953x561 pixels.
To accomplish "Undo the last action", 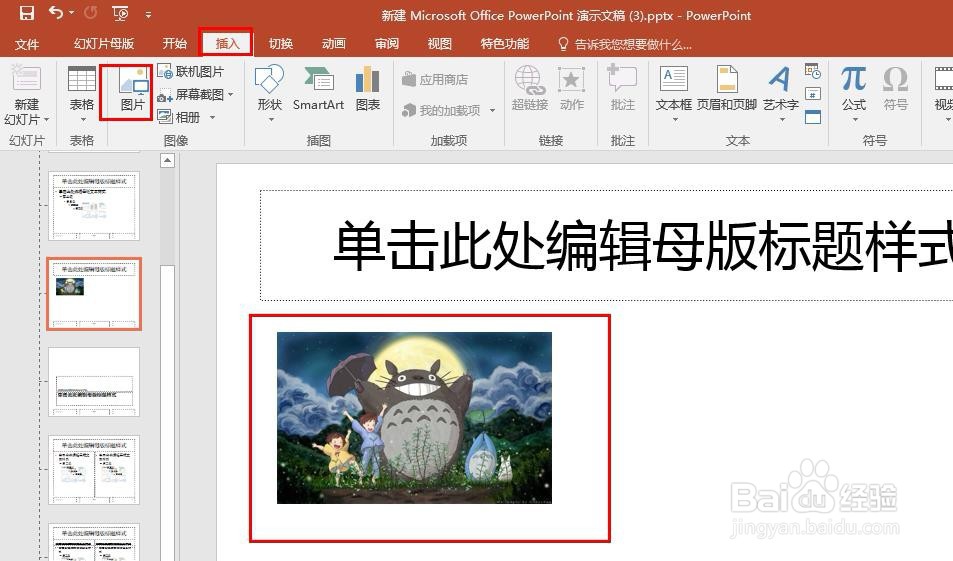I will tap(56, 13).
